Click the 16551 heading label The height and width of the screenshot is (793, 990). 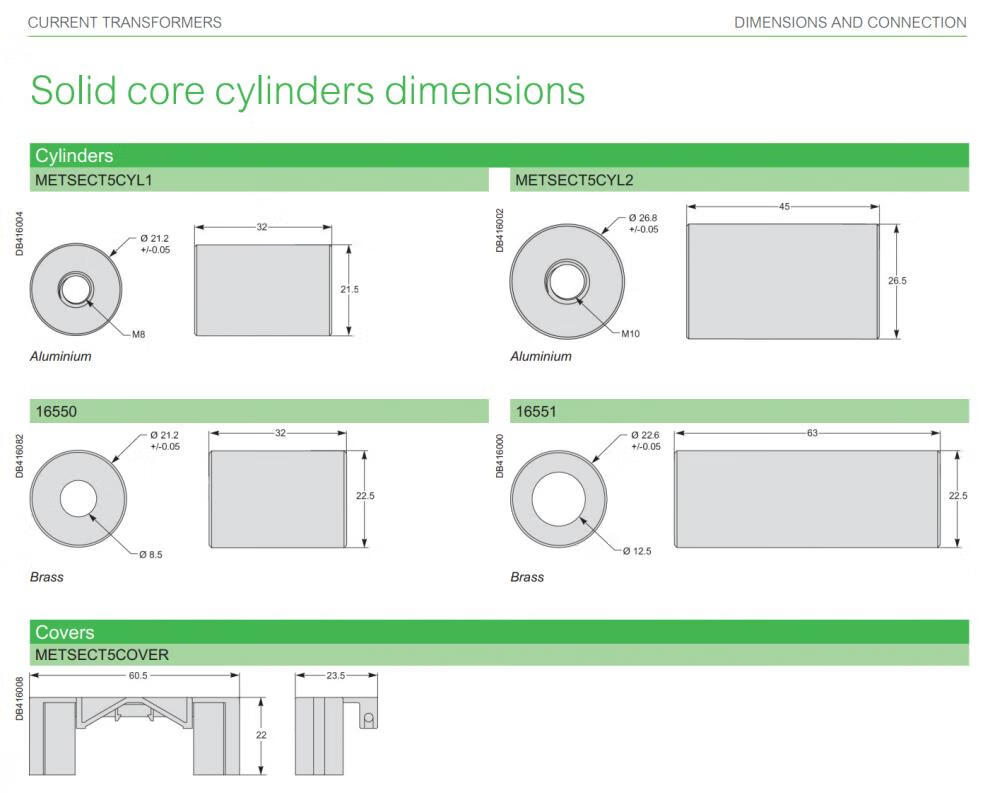coord(535,411)
